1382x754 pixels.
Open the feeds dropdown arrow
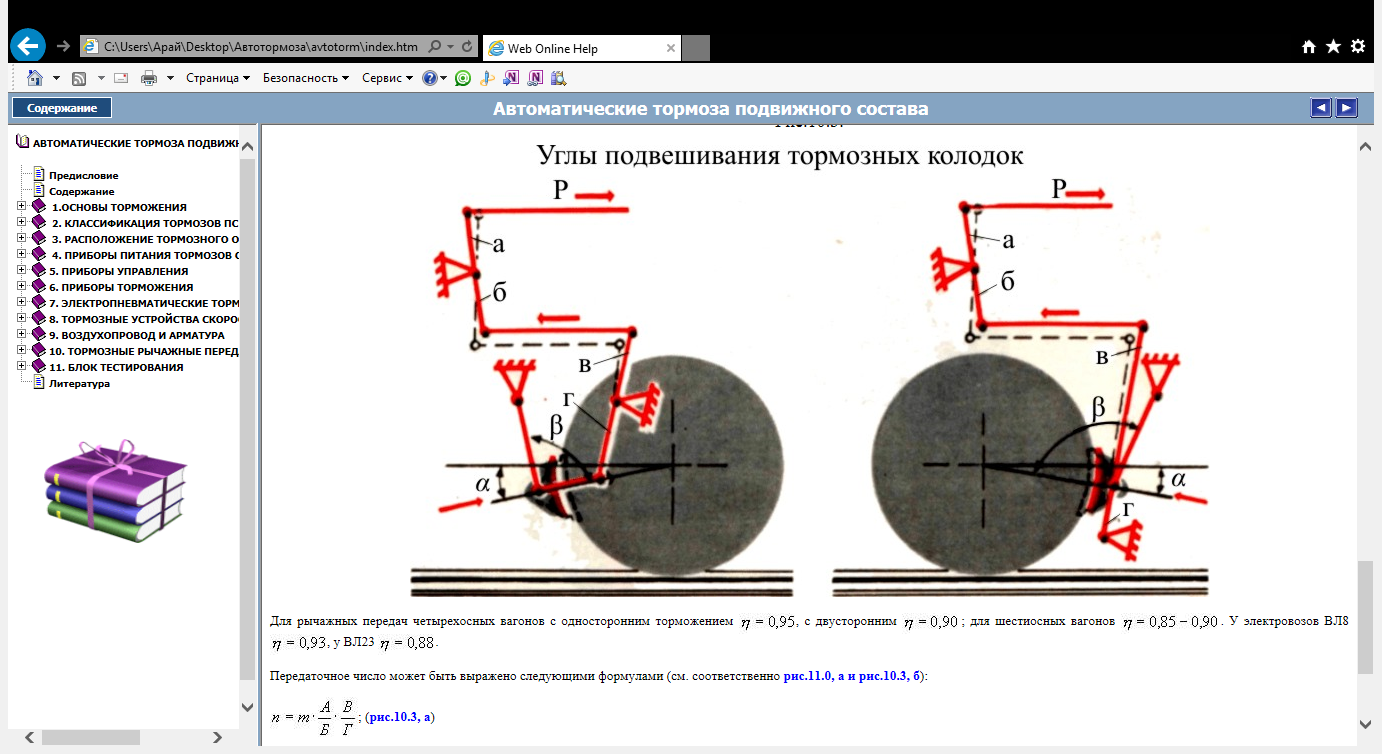tap(101, 77)
